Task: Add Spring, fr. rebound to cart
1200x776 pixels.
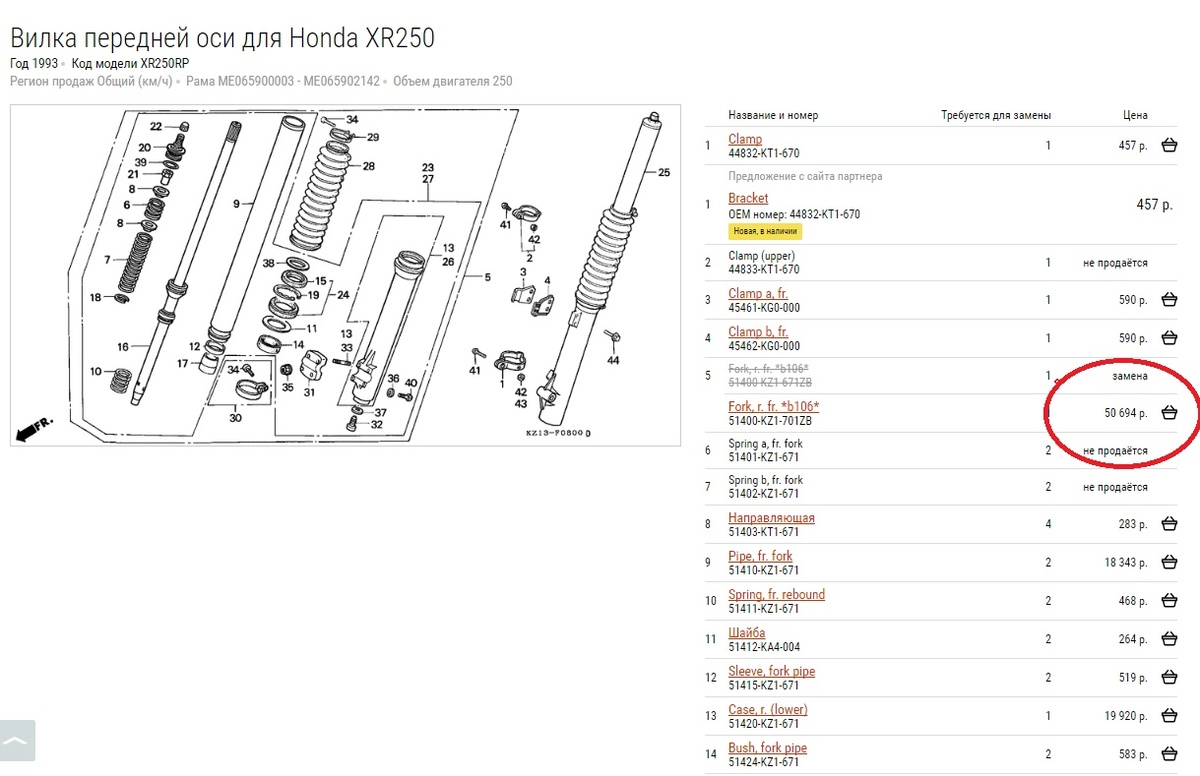Action: pos(1169,601)
